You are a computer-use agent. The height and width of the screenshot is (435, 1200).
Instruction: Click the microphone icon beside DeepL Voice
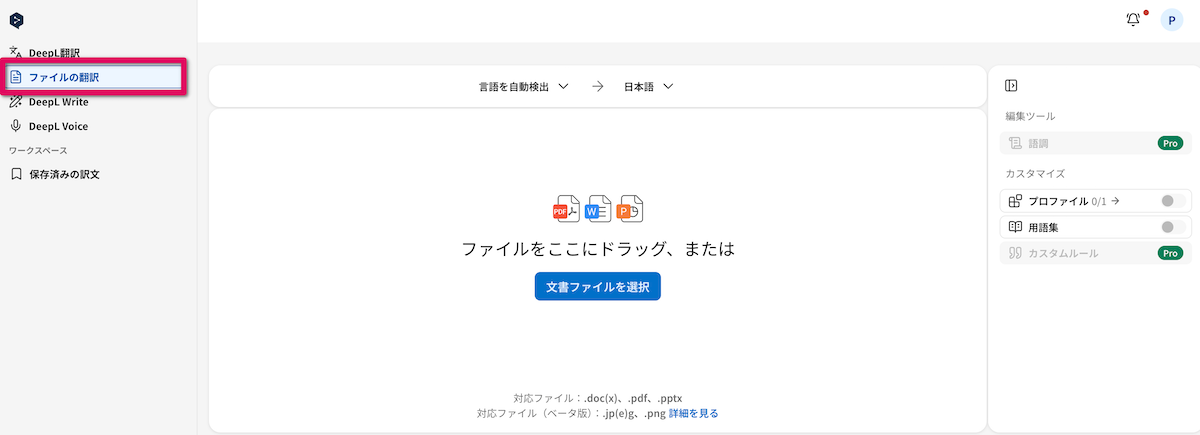coord(16,126)
